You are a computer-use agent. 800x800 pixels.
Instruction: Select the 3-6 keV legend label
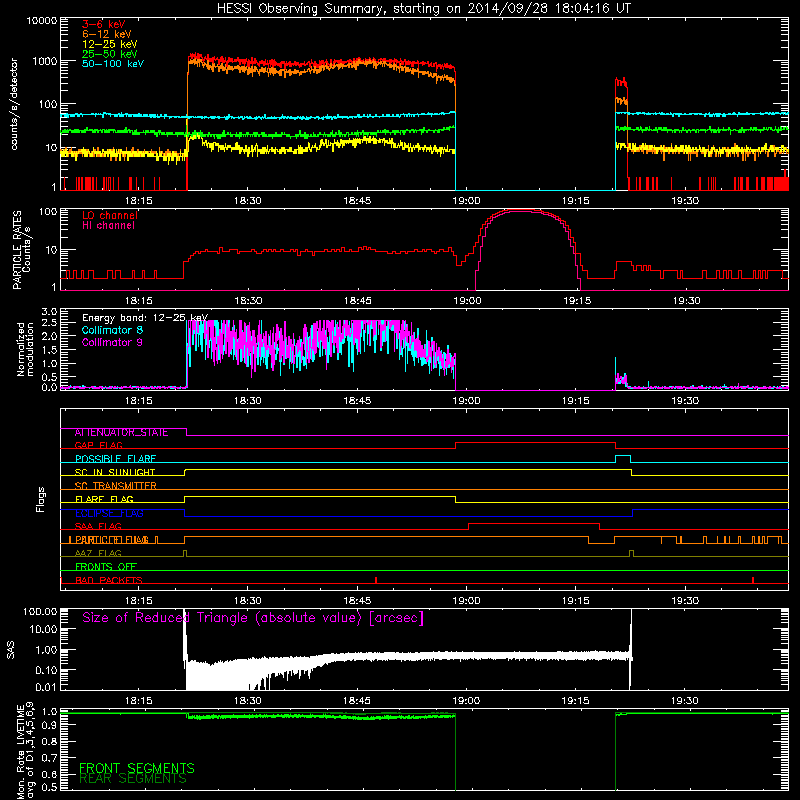coord(104,24)
